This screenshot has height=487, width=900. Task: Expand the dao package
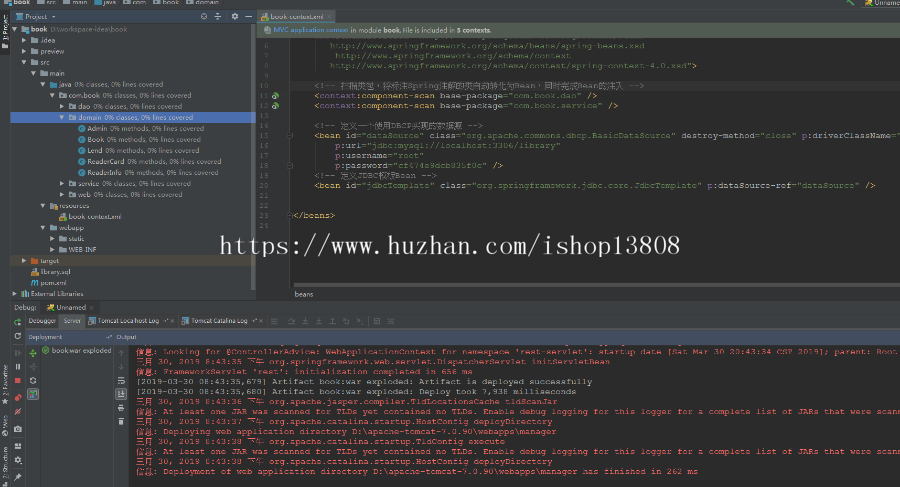[x=62, y=106]
